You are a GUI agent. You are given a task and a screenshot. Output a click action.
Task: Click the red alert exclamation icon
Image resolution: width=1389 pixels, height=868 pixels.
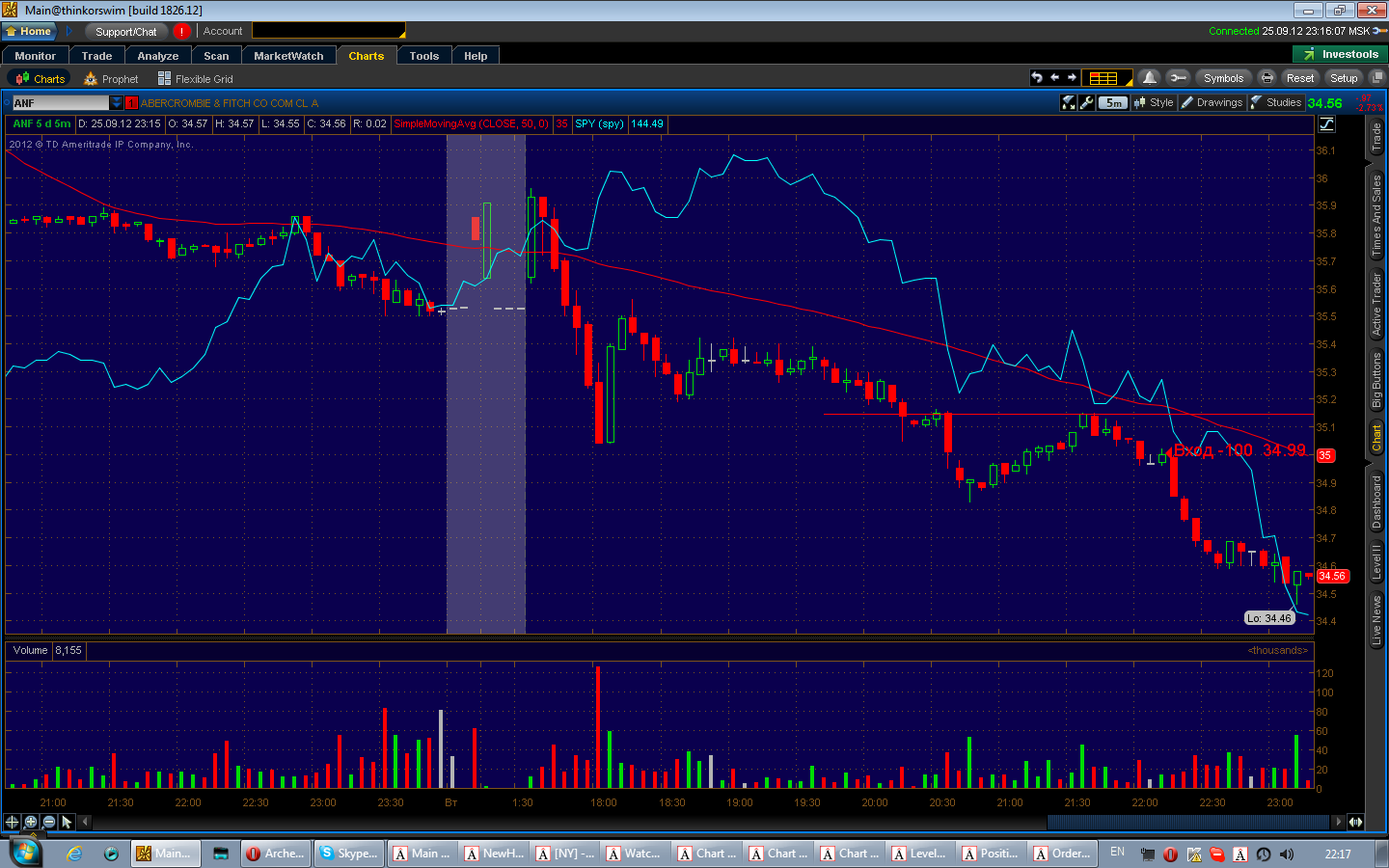182,32
